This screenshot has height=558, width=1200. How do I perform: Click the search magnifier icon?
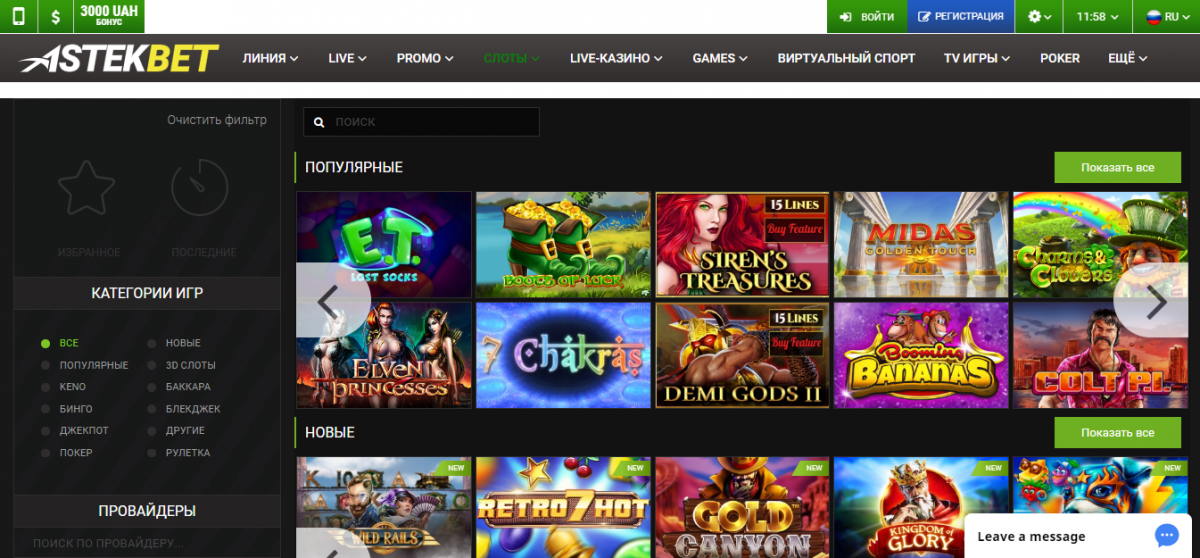pyautogui.click(x=319, y=122)
